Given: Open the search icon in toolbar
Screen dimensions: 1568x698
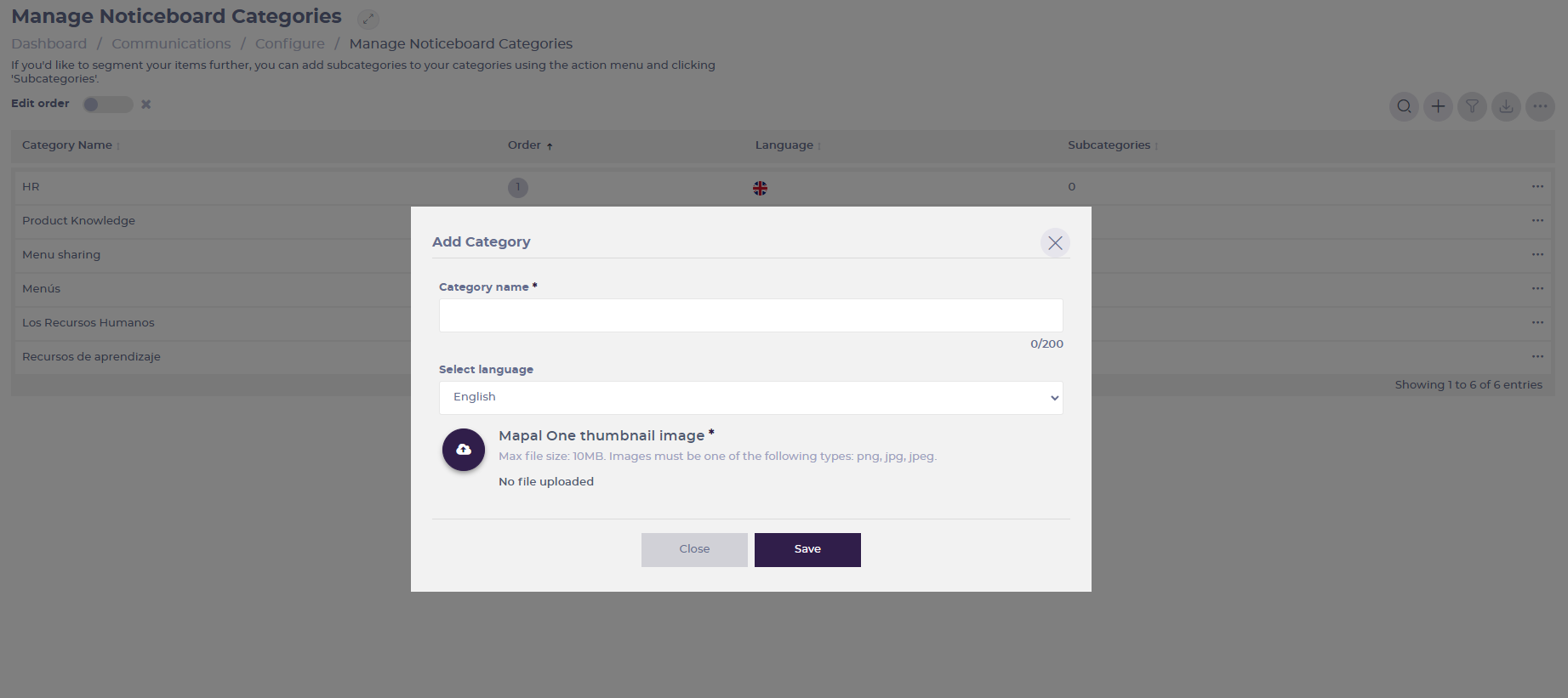Looking at the screenshot, I should [x=1405, y=106].
